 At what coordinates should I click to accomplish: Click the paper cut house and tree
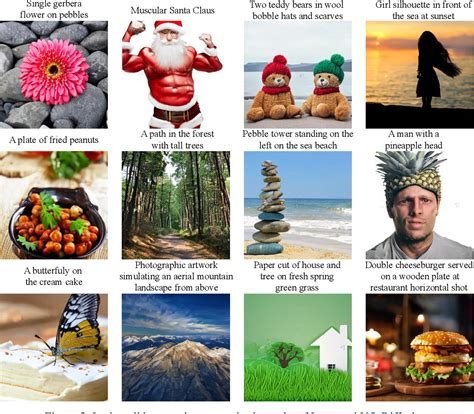[298, 347]
